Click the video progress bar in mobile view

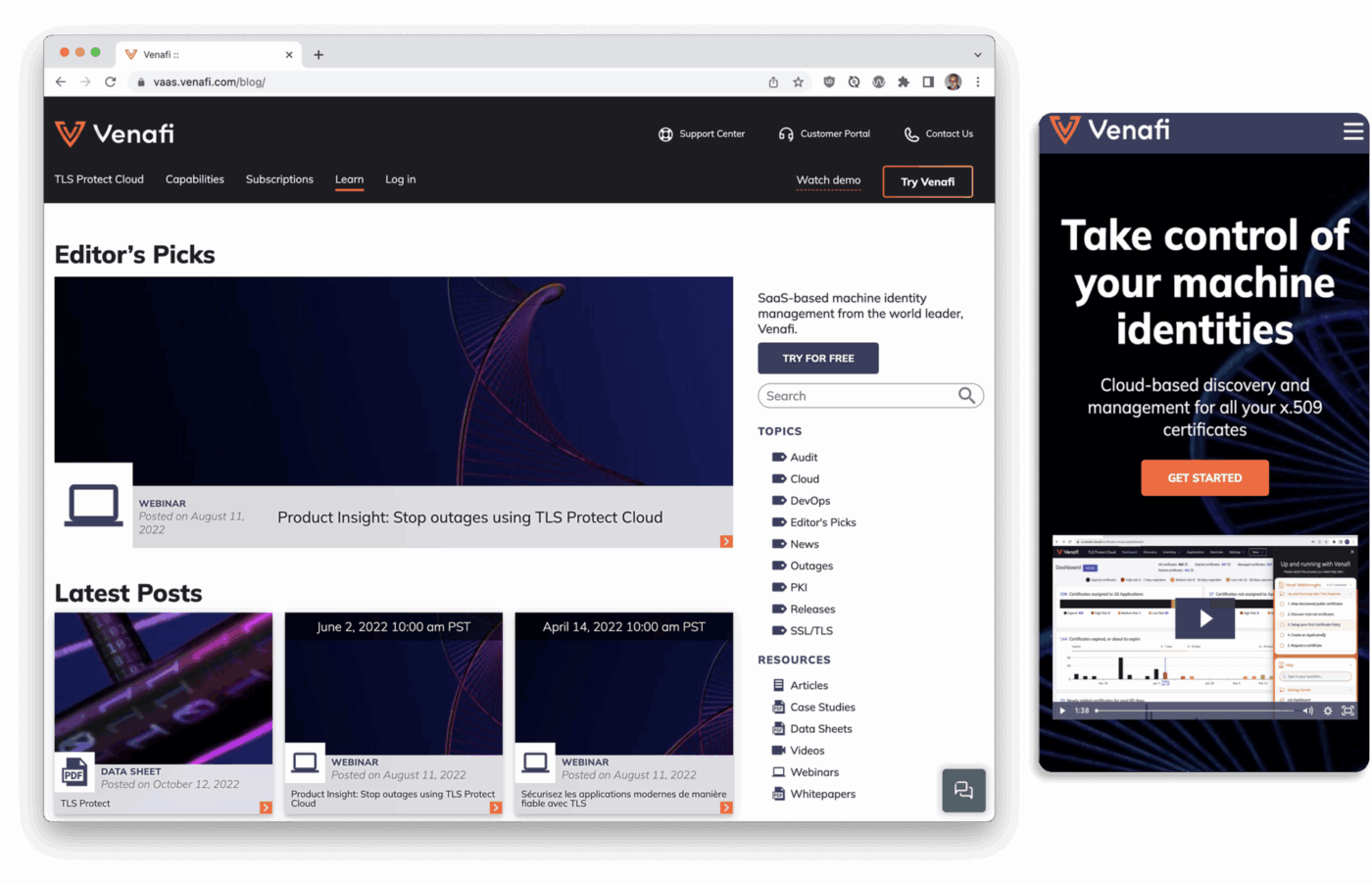click(1196, 711)
